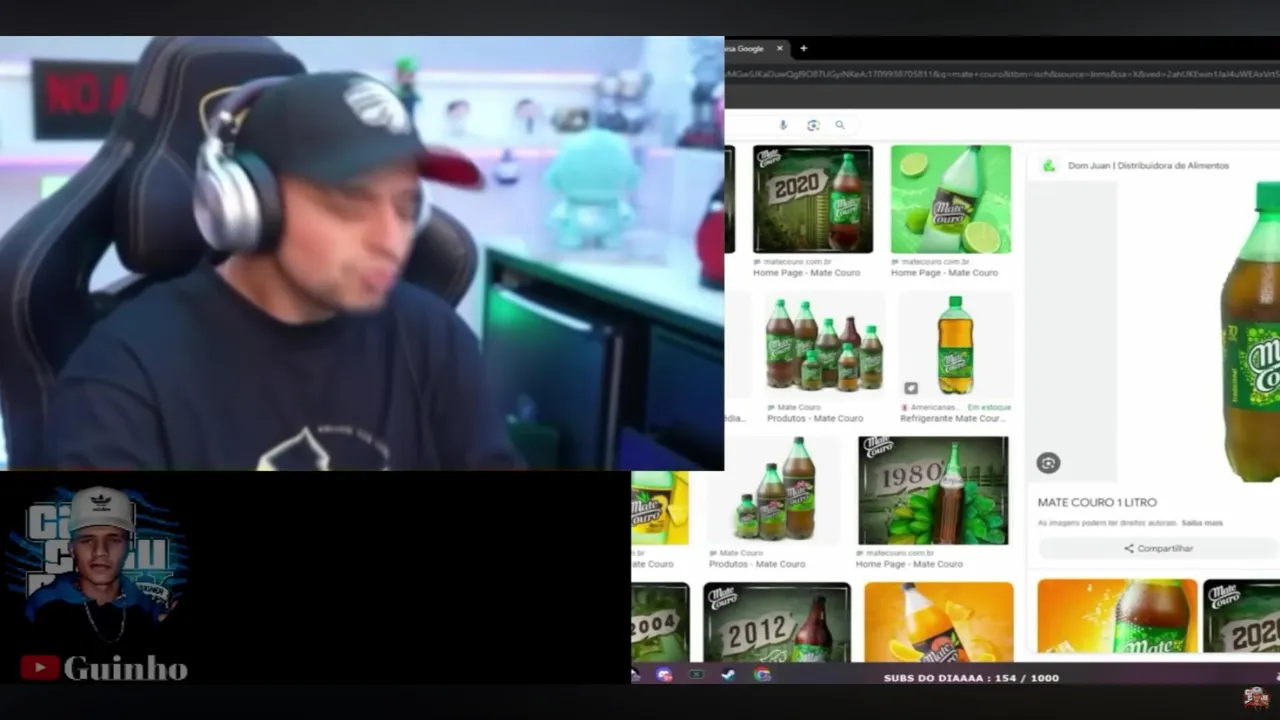Viewport: 1280px width, 720px height.
Task: Click the browser address bar URL
Action: coord(1002,74)
